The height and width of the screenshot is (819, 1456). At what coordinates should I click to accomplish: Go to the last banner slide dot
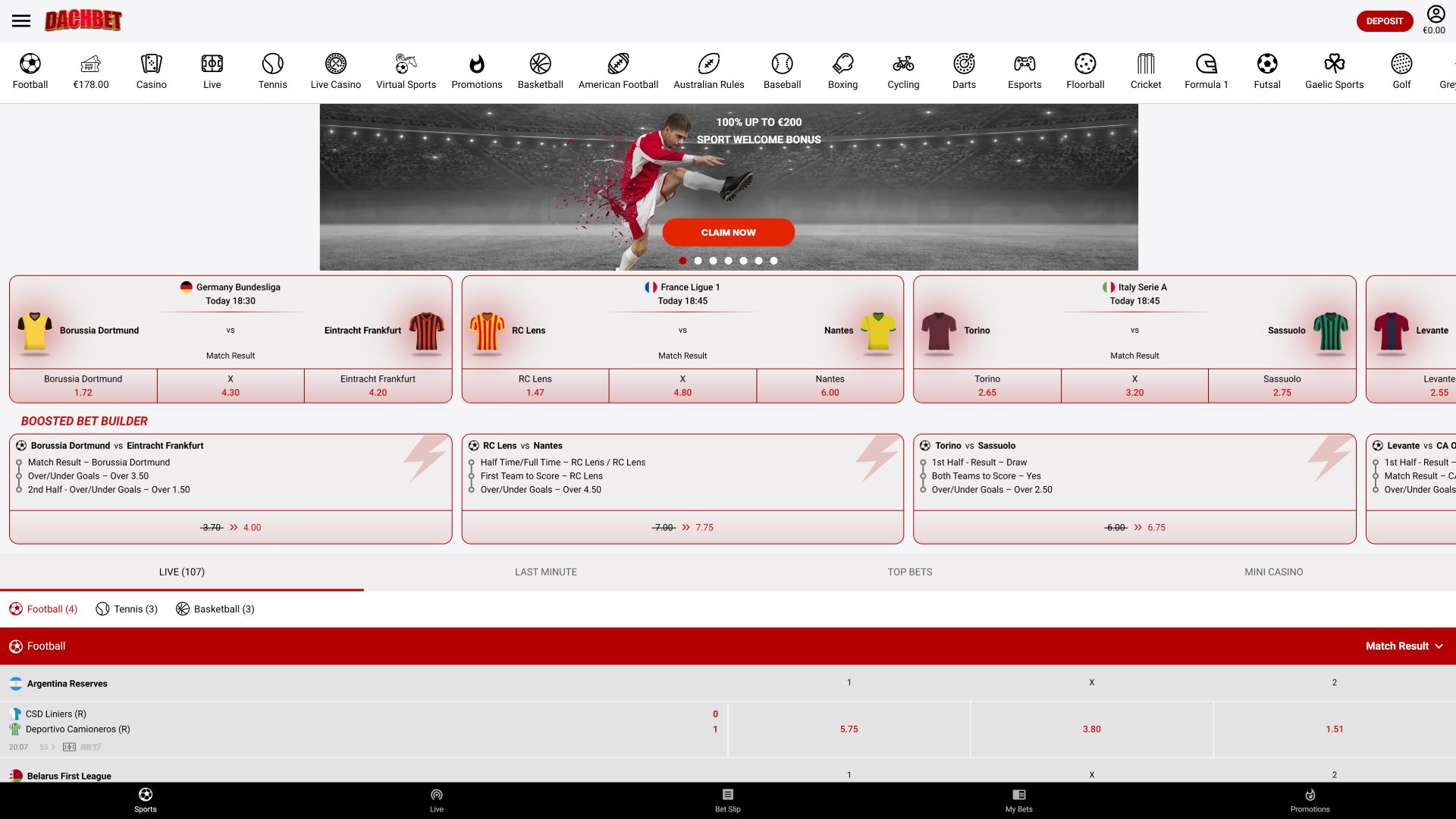click(773, 261)
